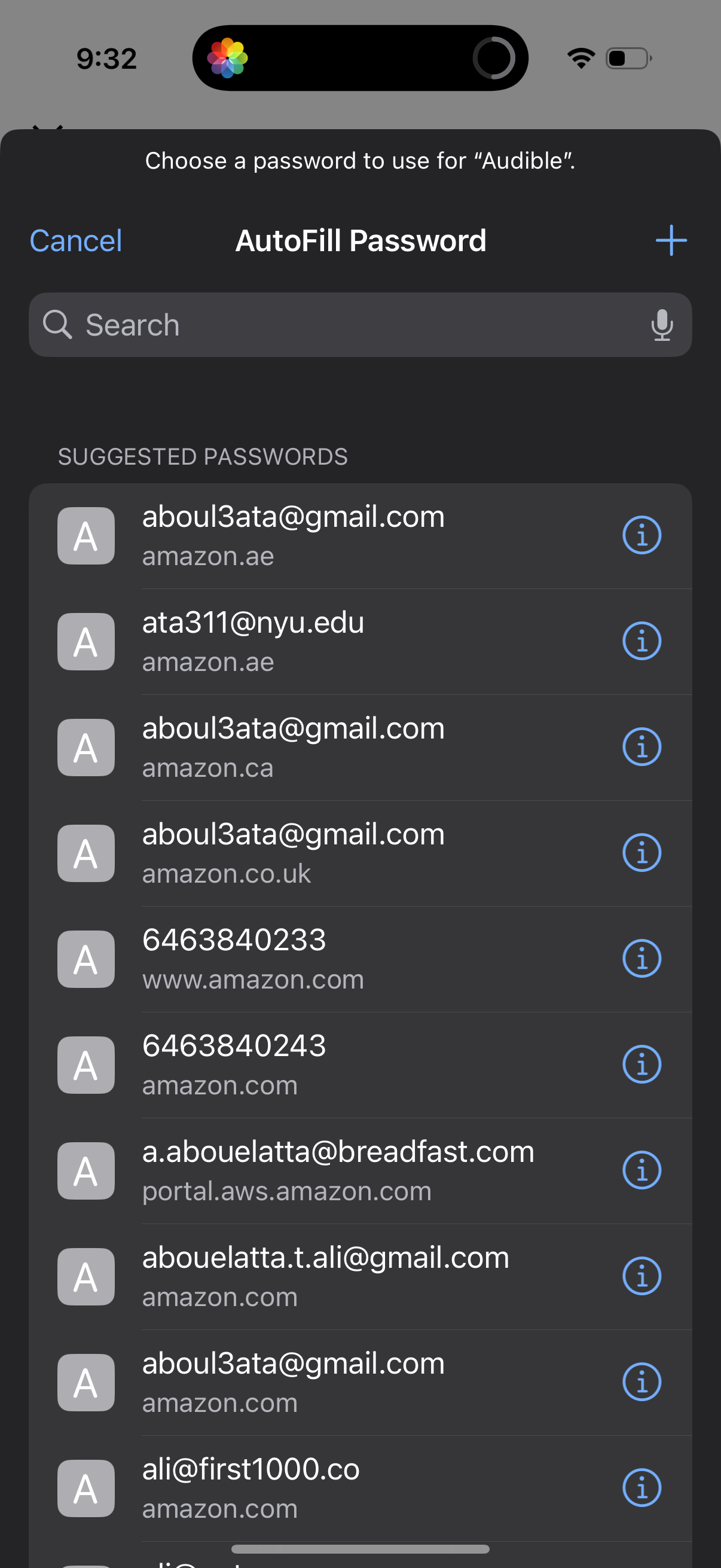Open info icon for 6463840243 entry
The height and width of the screenshot is (1568, 721).
point(641,1064)
